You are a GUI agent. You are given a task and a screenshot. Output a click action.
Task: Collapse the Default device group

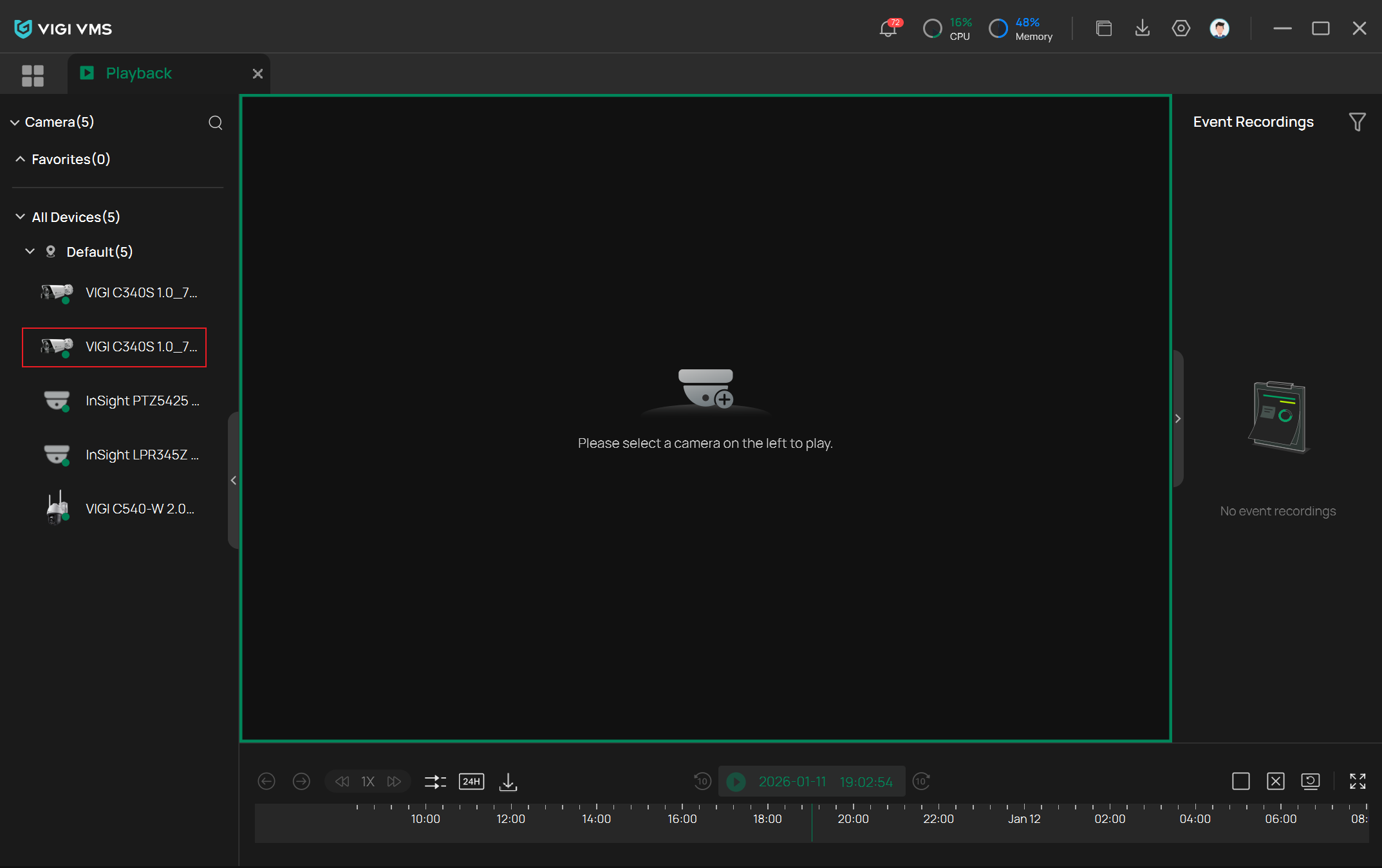pos(30,252)
